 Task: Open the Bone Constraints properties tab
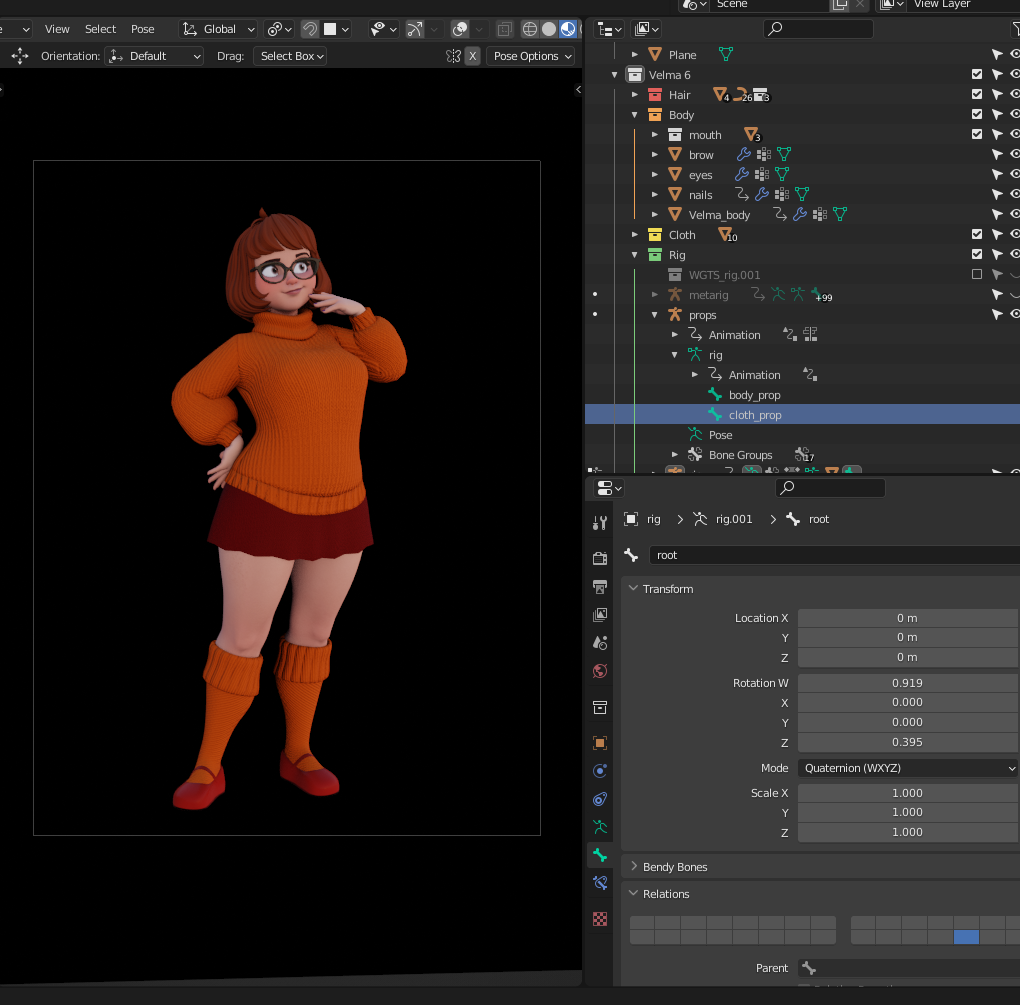[x=600, y=883]
